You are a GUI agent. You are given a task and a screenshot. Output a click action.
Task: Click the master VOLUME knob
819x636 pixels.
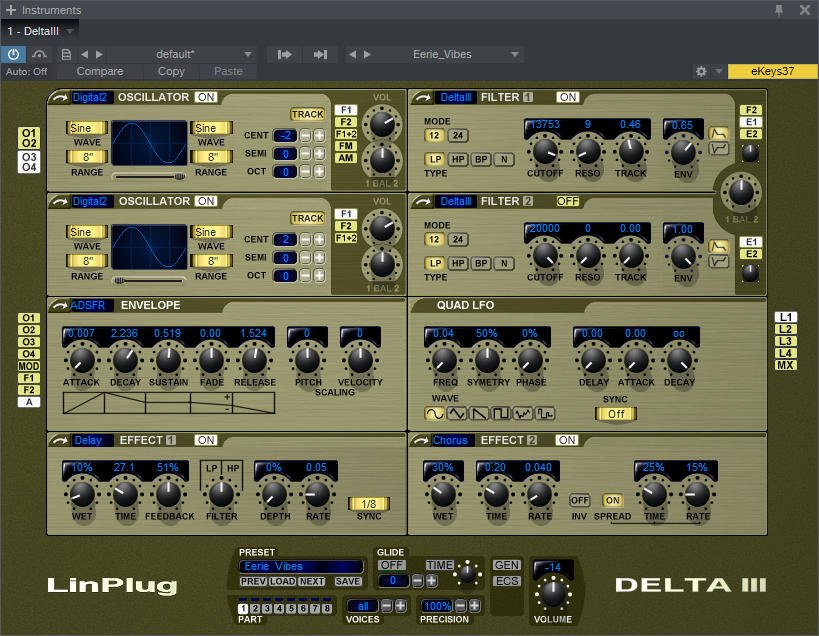(x=553, y=594)
